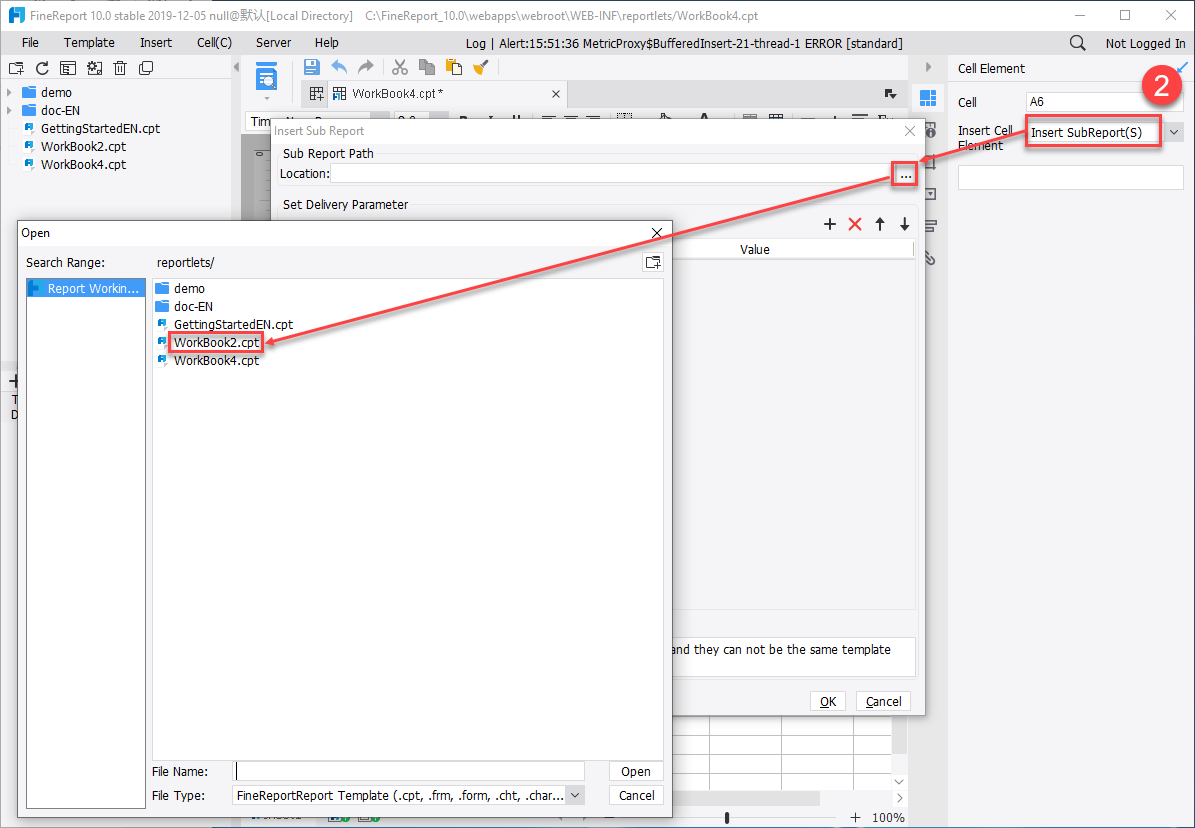Select the Cut scissors icon

pyautogui.click(x=399, y=66)
